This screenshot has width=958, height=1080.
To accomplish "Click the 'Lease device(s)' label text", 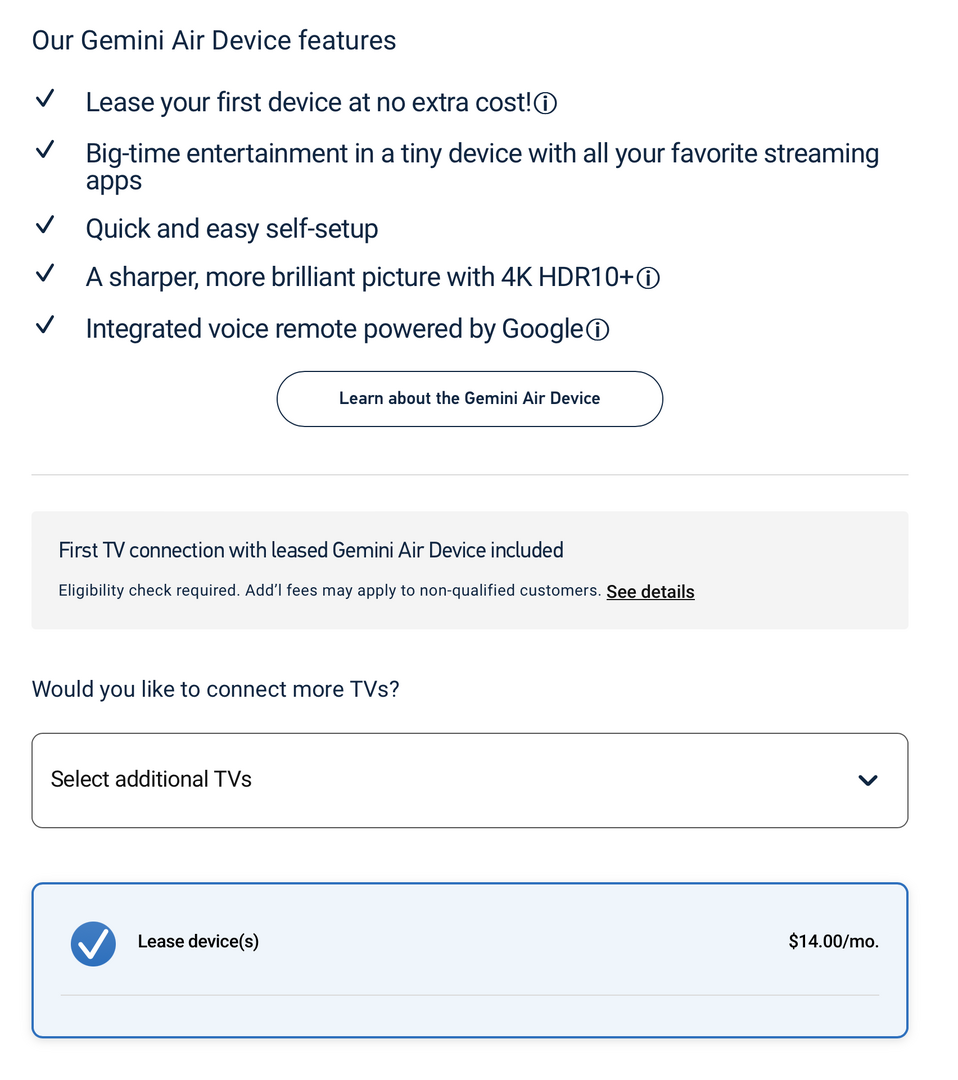I will [198, 941].
